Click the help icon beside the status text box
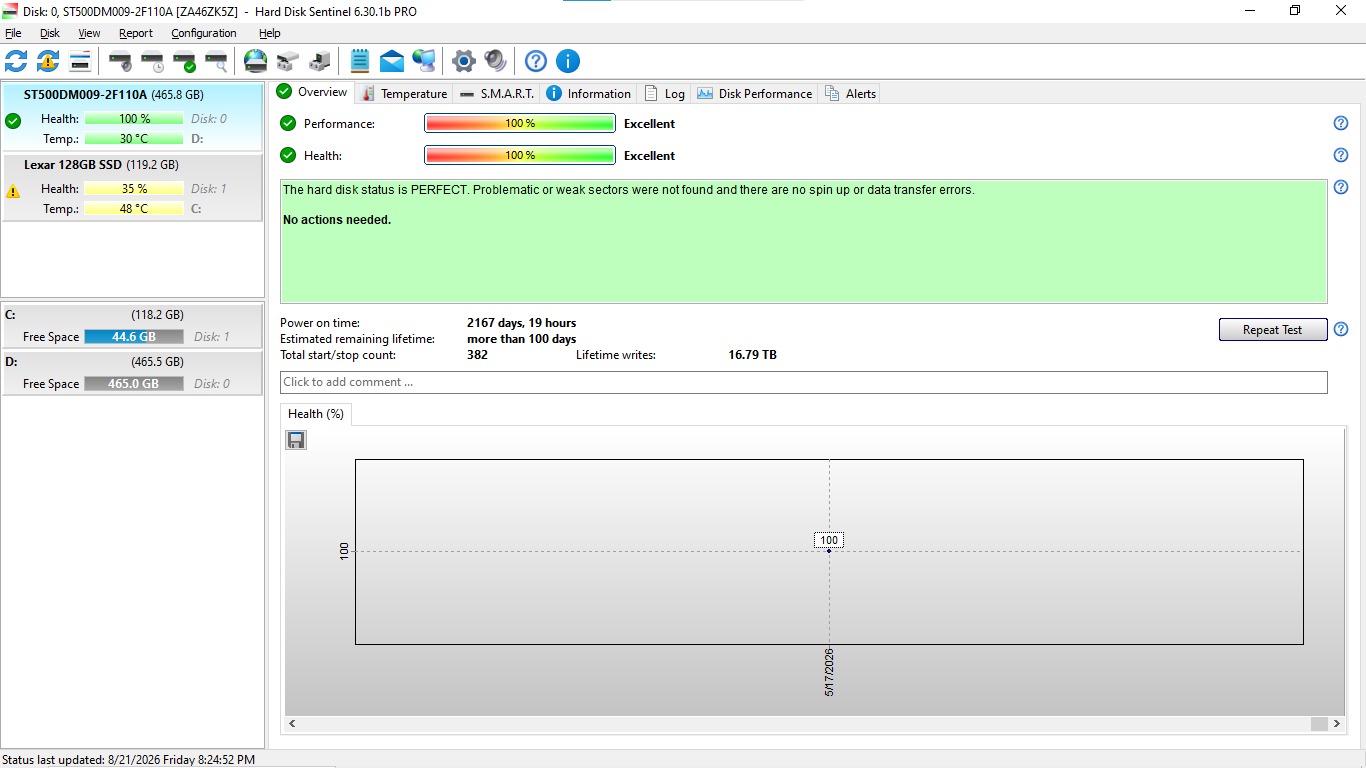The height and width of the screenshot is (768, 1366). [1341, 187]
